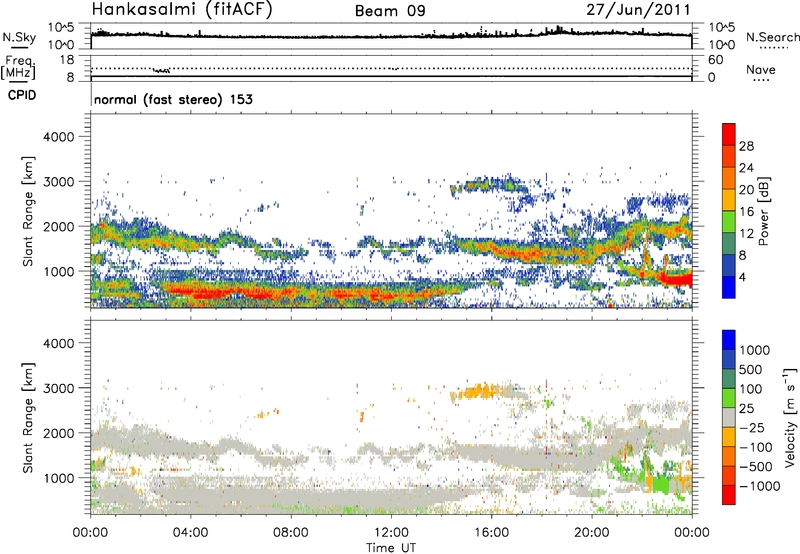Select the N.Sky legend label
Screen dimensions: 800x554
[19, 37]
